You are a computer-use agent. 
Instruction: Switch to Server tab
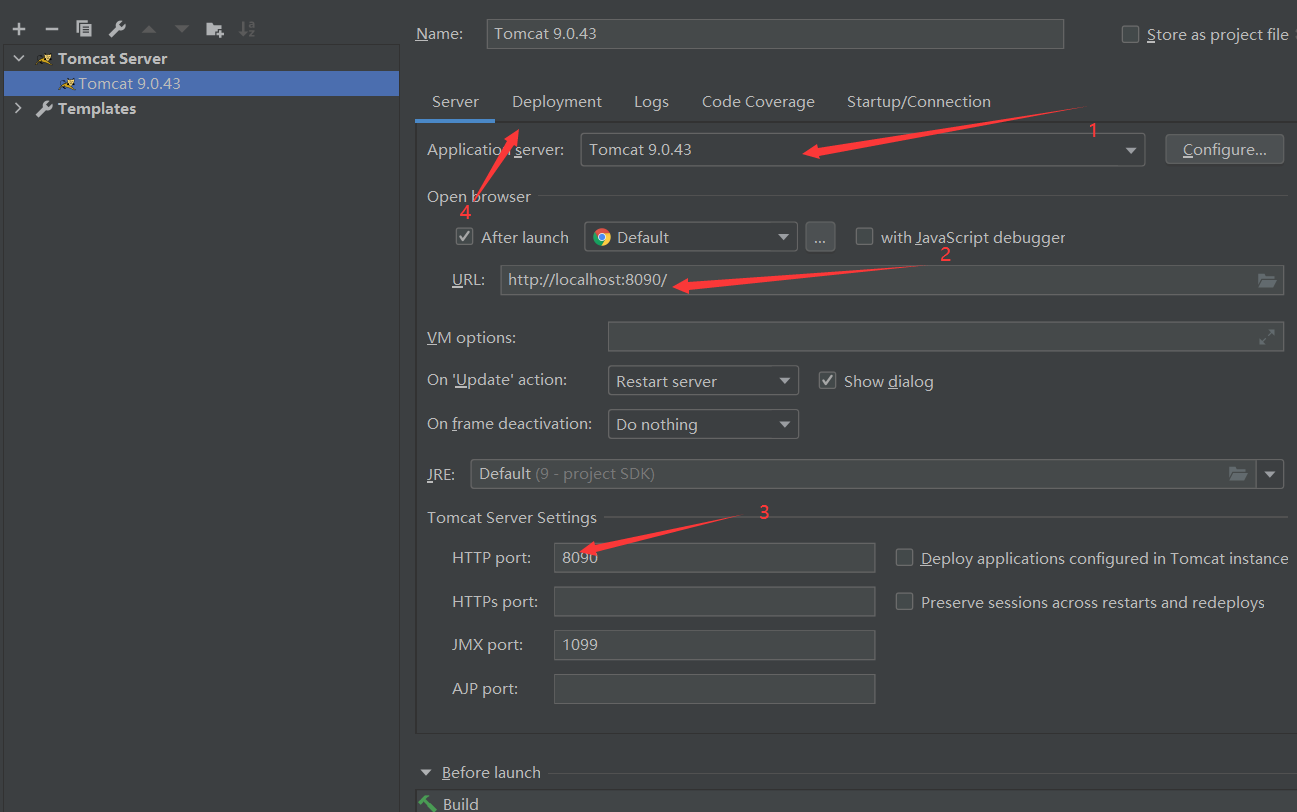click(455, 102)
